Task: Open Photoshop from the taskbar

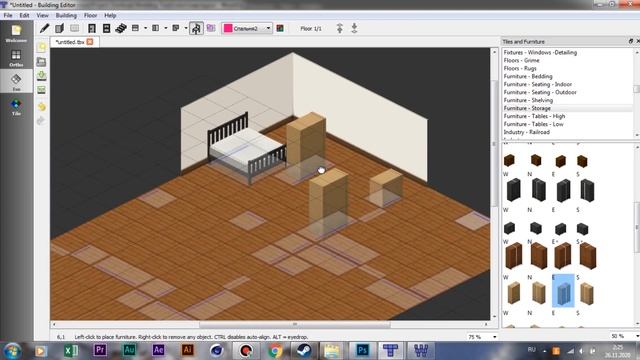Action: [362, 351]
